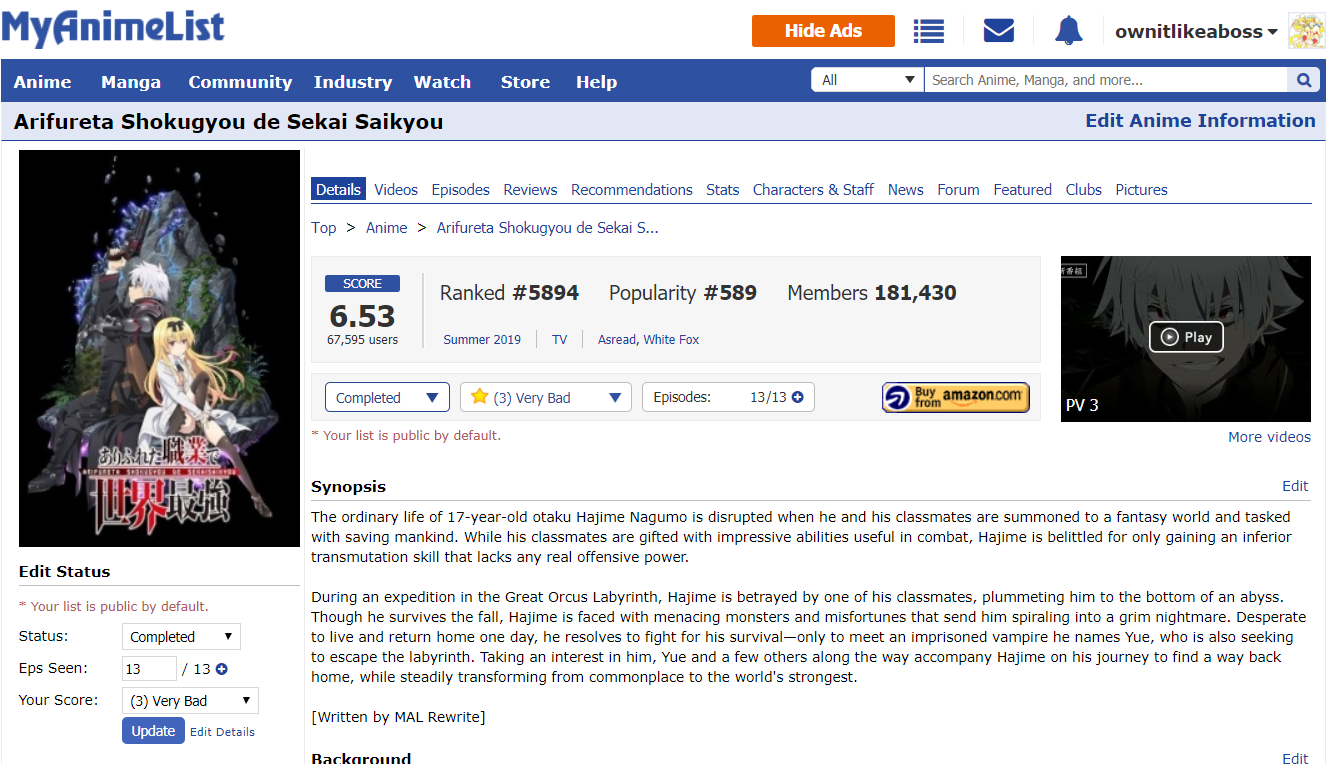1329x764 pixels.
Task: Increment episodes with plus icon beside 13/13
Action: [797, 397]
